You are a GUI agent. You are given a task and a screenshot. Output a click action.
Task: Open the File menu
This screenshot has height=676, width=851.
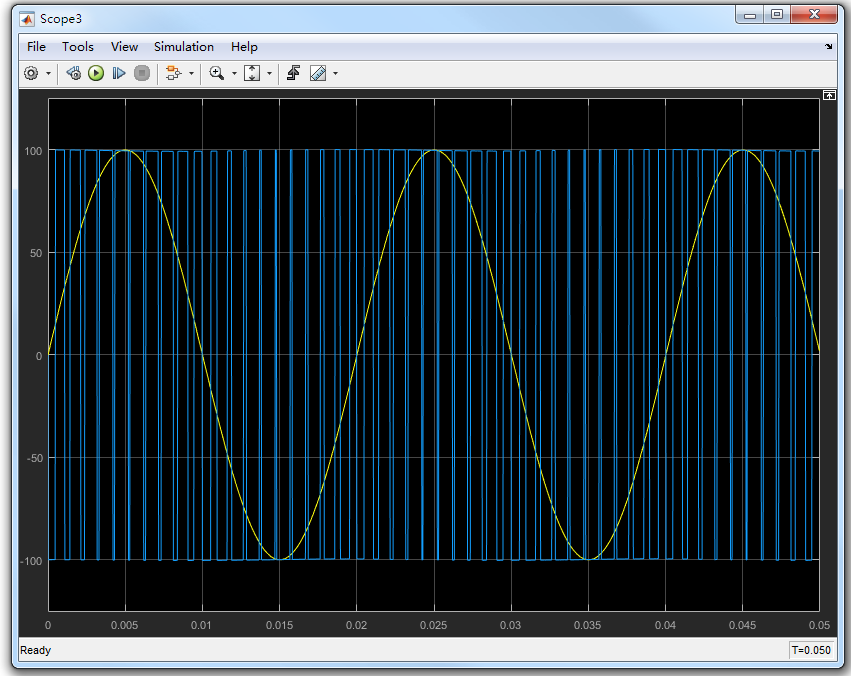[36, 47]
